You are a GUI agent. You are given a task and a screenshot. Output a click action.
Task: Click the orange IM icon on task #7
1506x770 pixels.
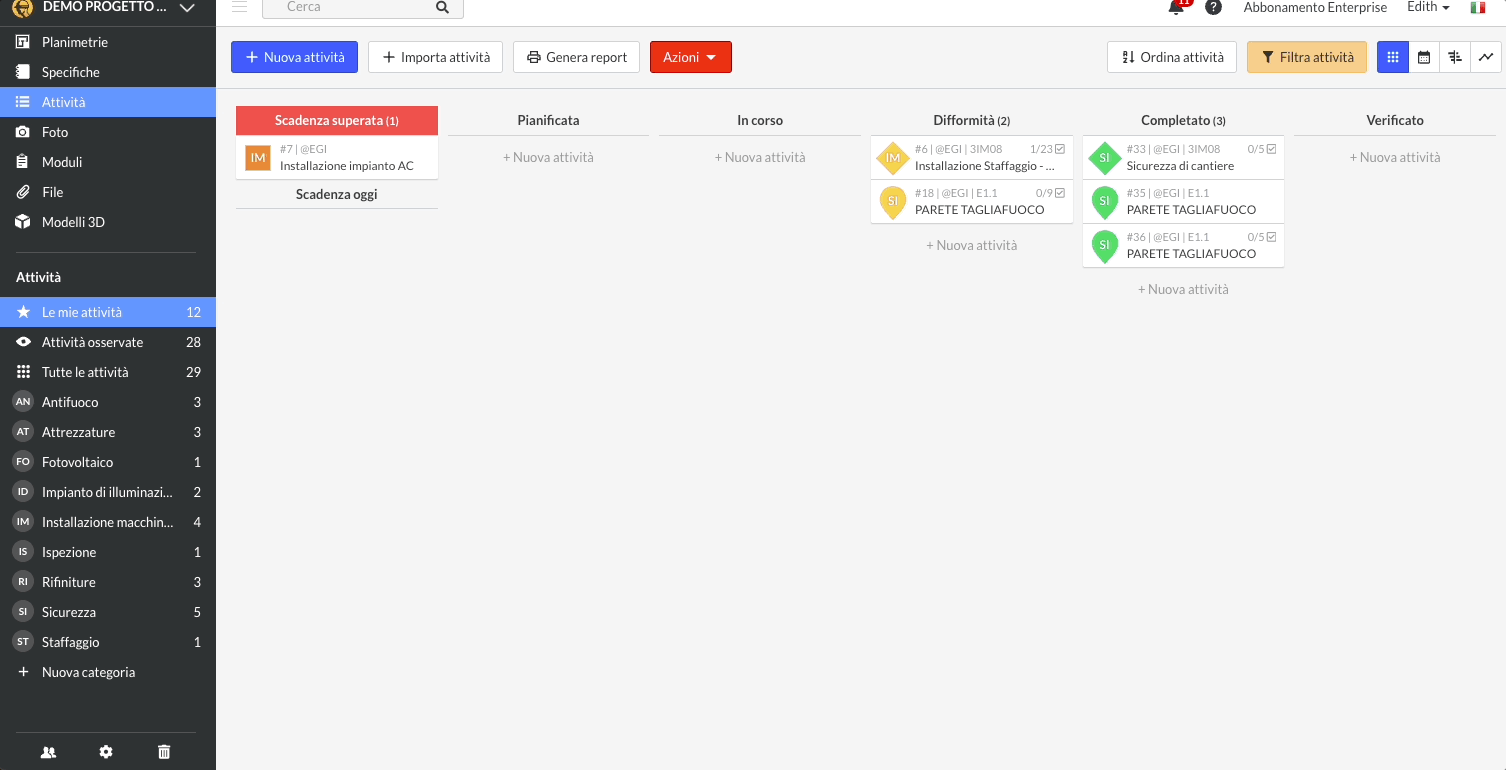point(258,158)
